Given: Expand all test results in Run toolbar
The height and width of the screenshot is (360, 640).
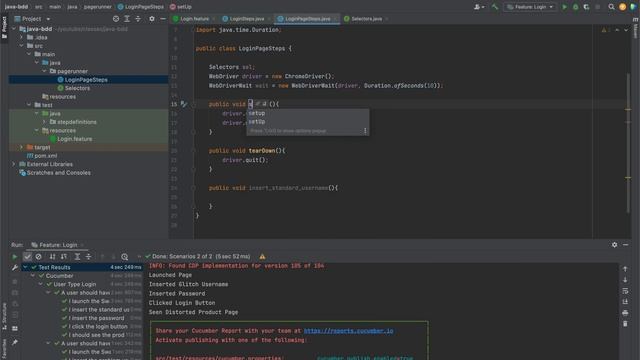Looking at the screenshot, I should point(77,257).
